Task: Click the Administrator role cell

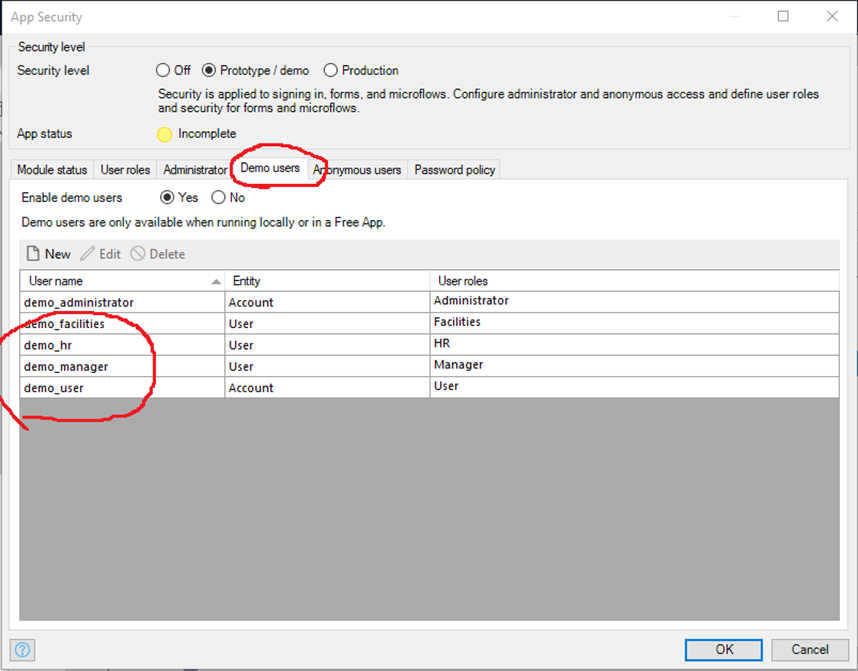Action: [x=635, y=301]
